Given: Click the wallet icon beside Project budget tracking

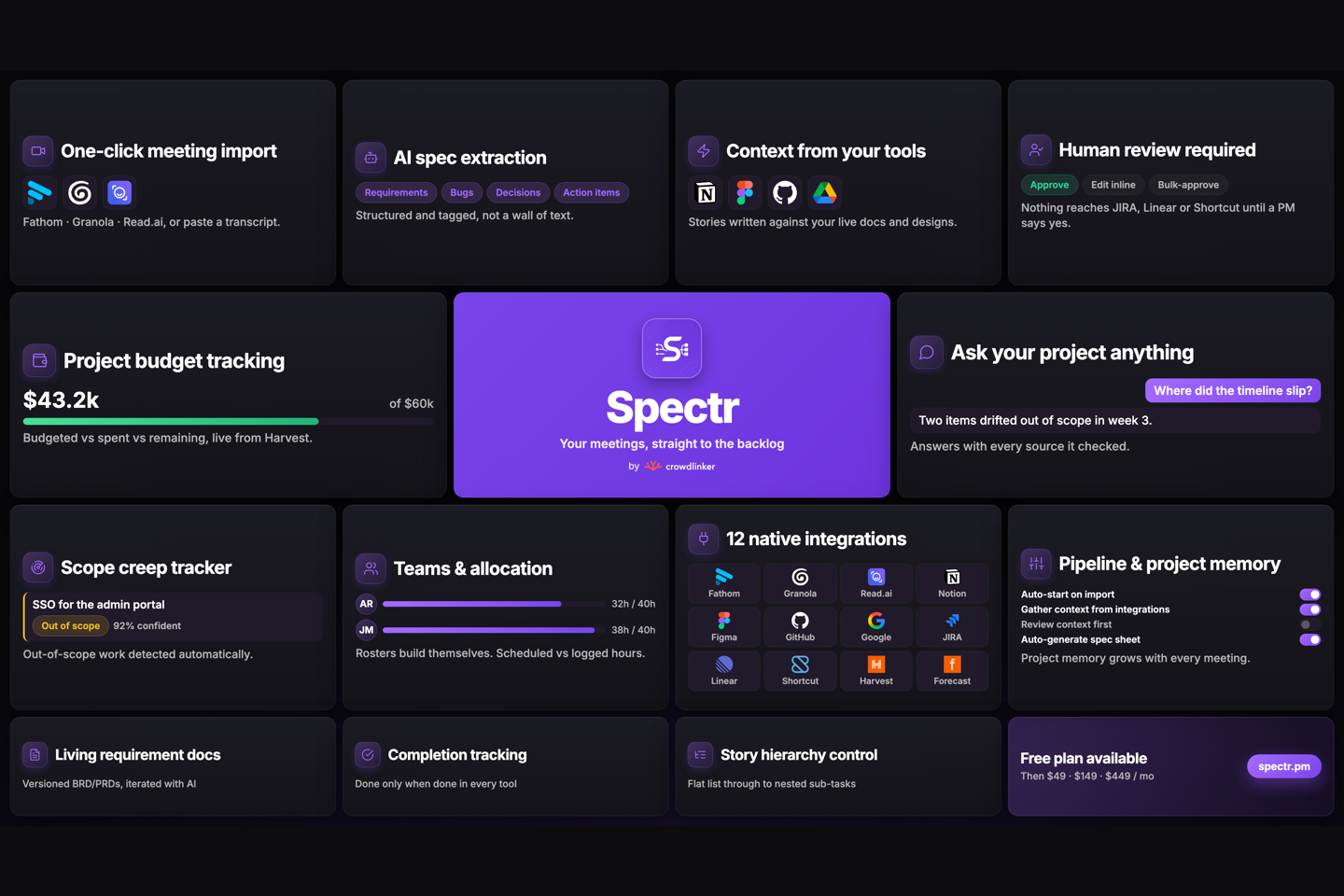Looking at the screenshot, I should pos(39,360).
